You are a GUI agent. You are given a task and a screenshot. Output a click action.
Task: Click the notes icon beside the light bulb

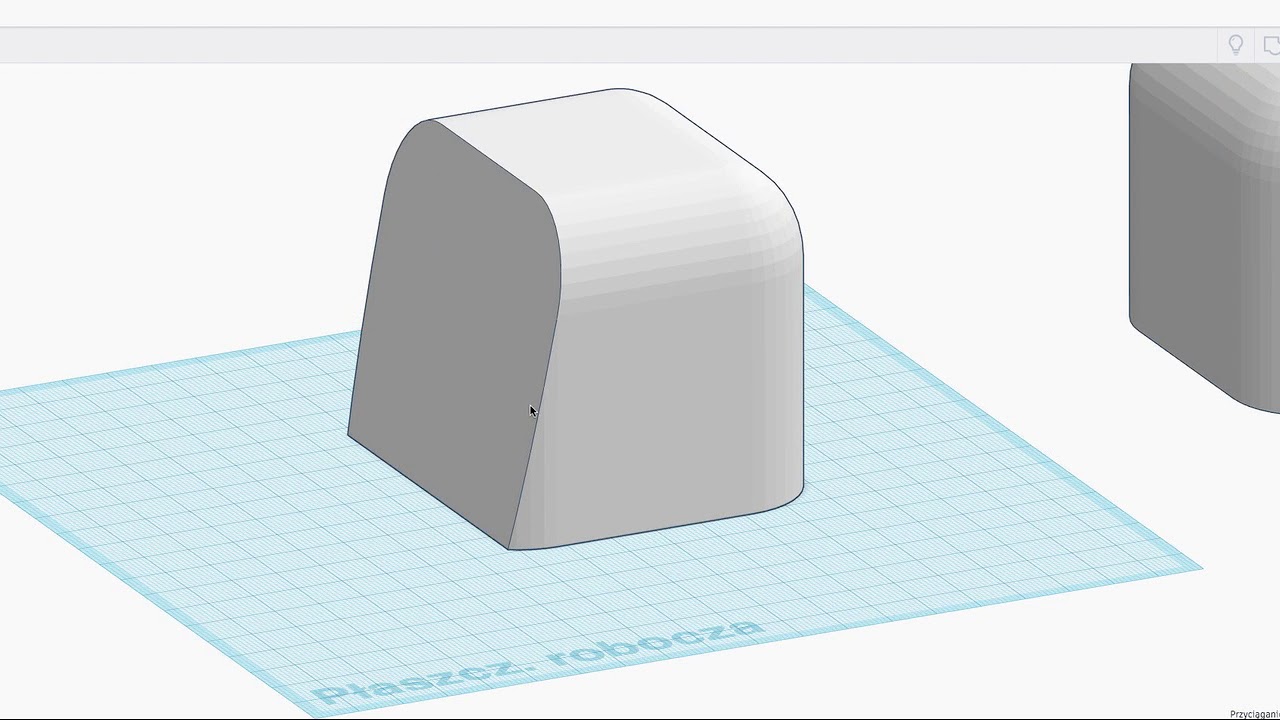click(x=1271, y=45)
